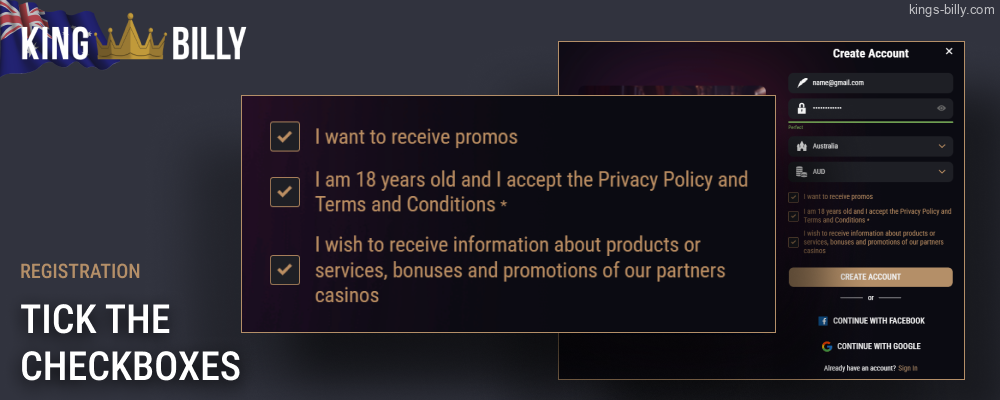Toggle password visibility eye icon
1000x400 pixels.
tap(942, 108)
